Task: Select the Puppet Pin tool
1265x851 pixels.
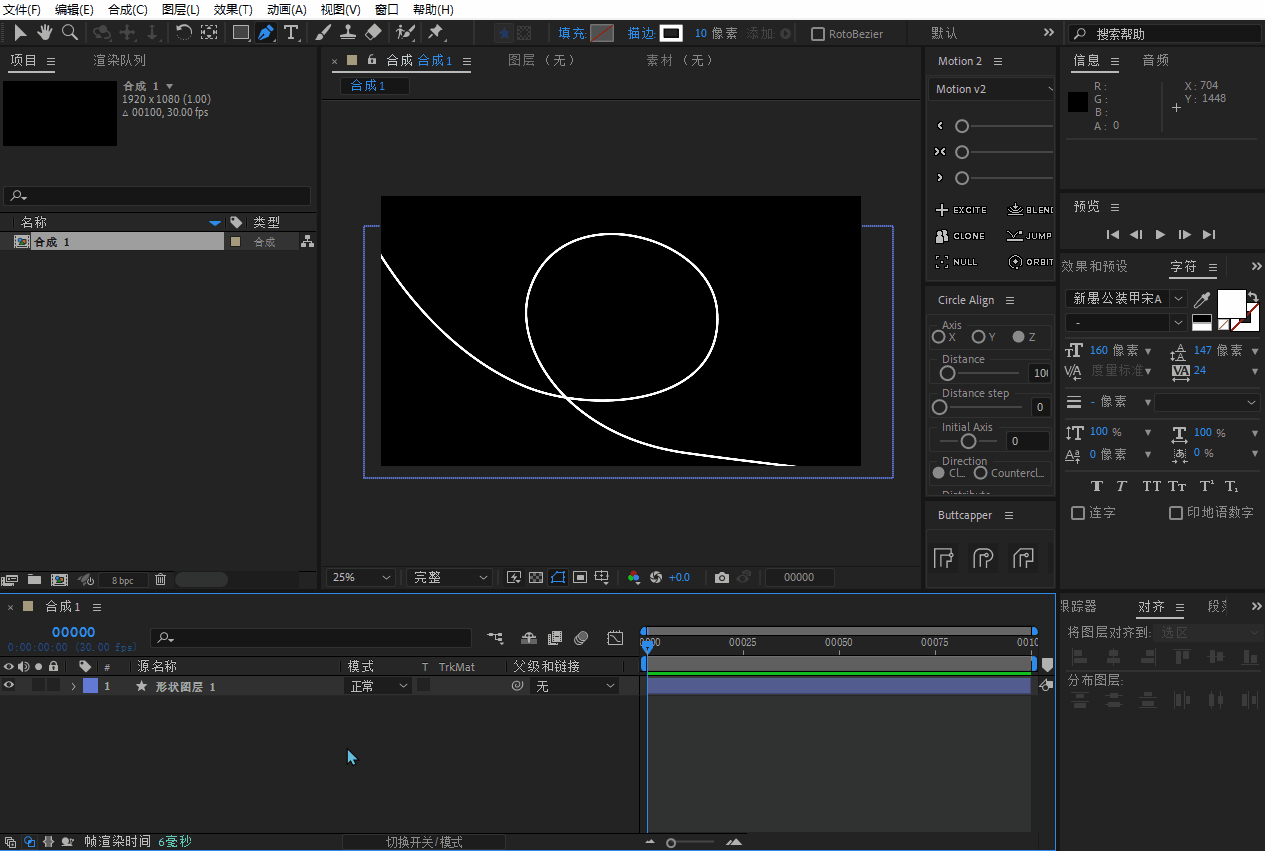Action: (436, 33)
